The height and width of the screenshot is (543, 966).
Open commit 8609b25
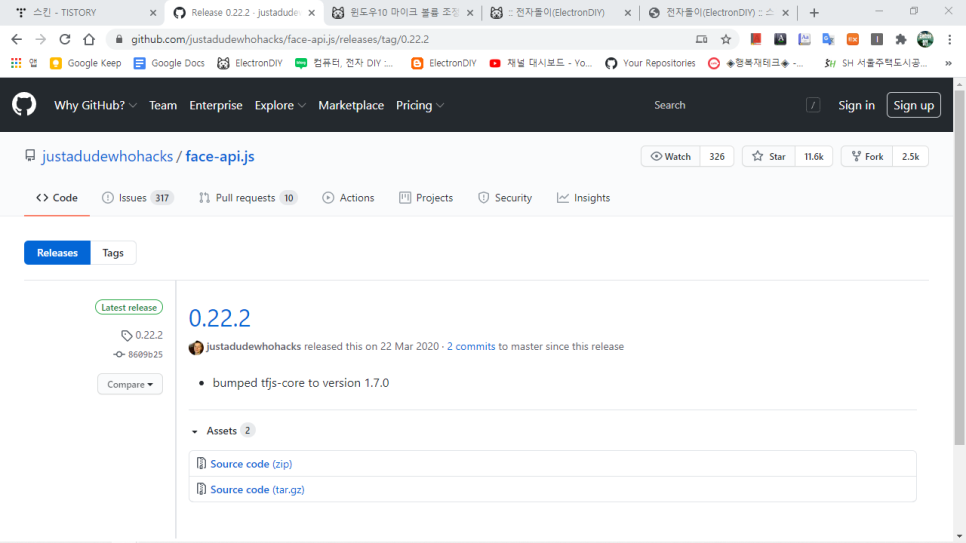tap(139, 354)
